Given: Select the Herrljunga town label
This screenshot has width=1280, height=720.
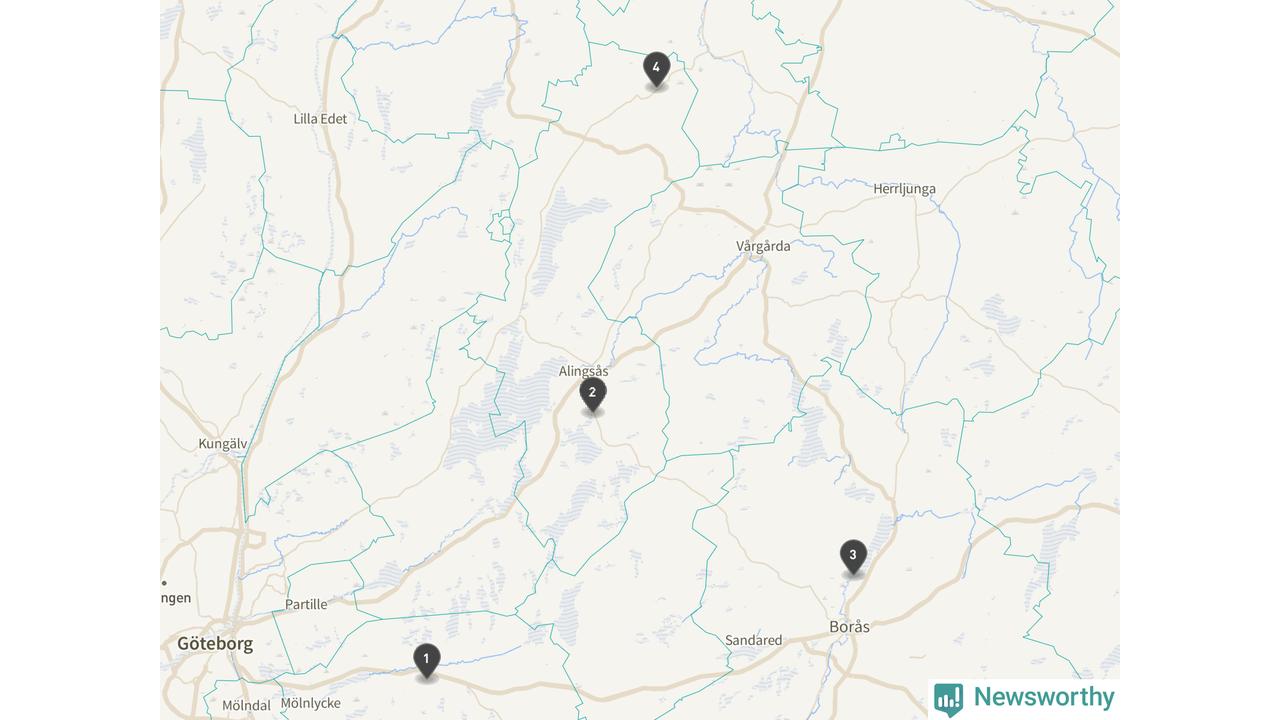Looking at the screenshot, I should tap(904, 189).
